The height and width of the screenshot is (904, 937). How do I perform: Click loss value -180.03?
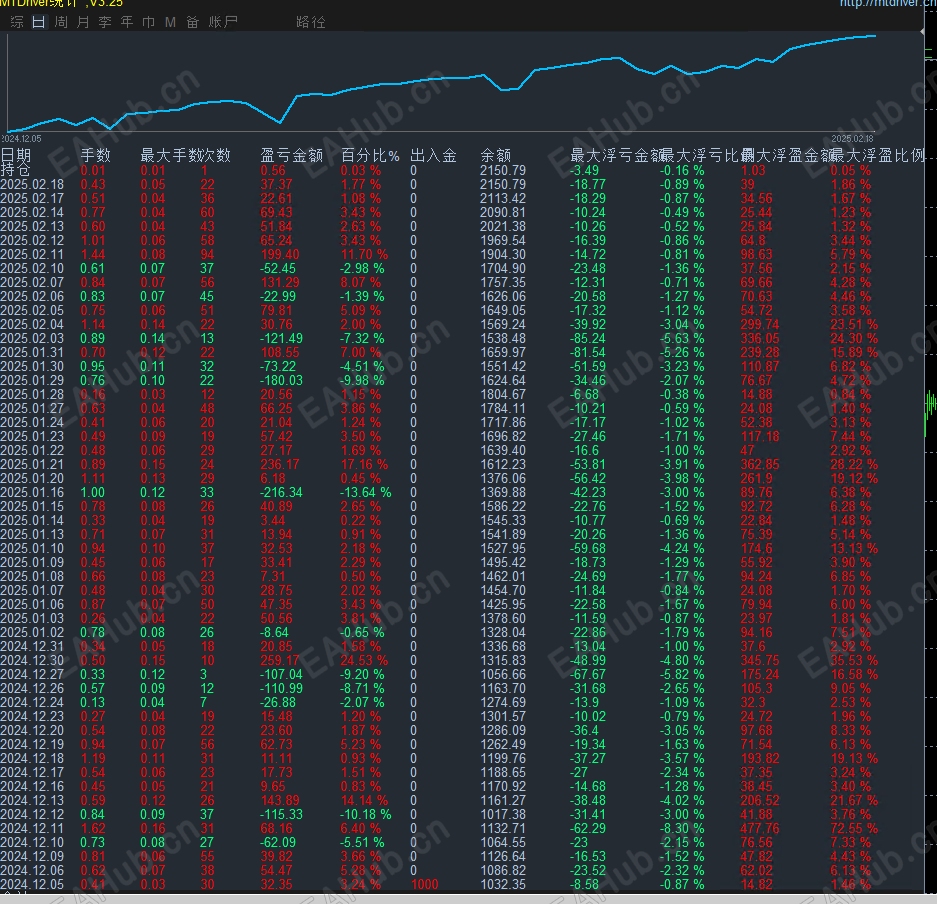coord(281,381)
